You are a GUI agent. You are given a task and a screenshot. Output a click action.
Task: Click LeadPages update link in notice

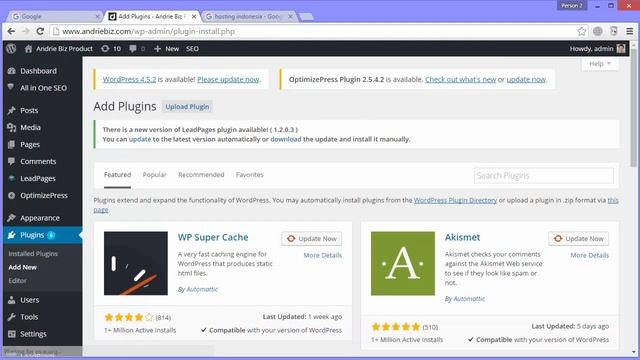click(x=140, y=139)
